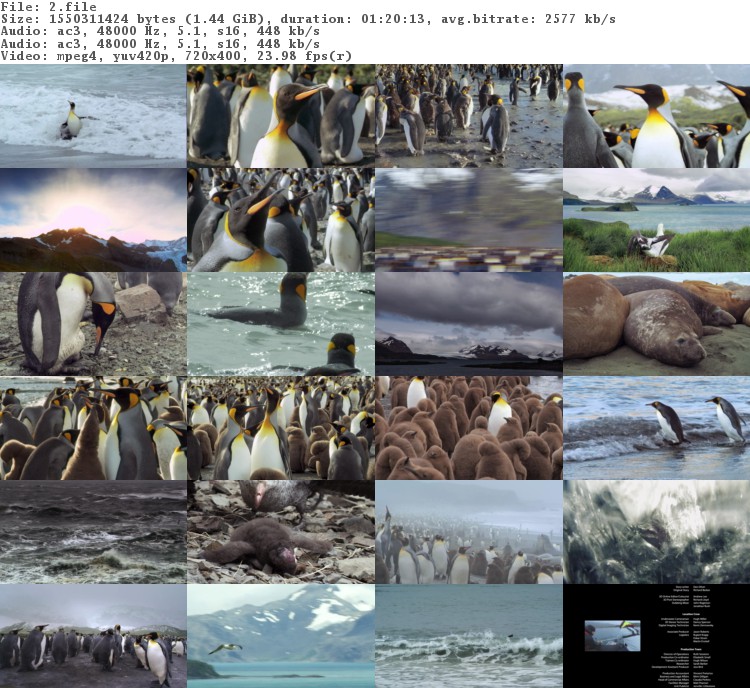
Task: Select the dark stormy sea waves thumbnail
Action: click(x=93, y=532)
